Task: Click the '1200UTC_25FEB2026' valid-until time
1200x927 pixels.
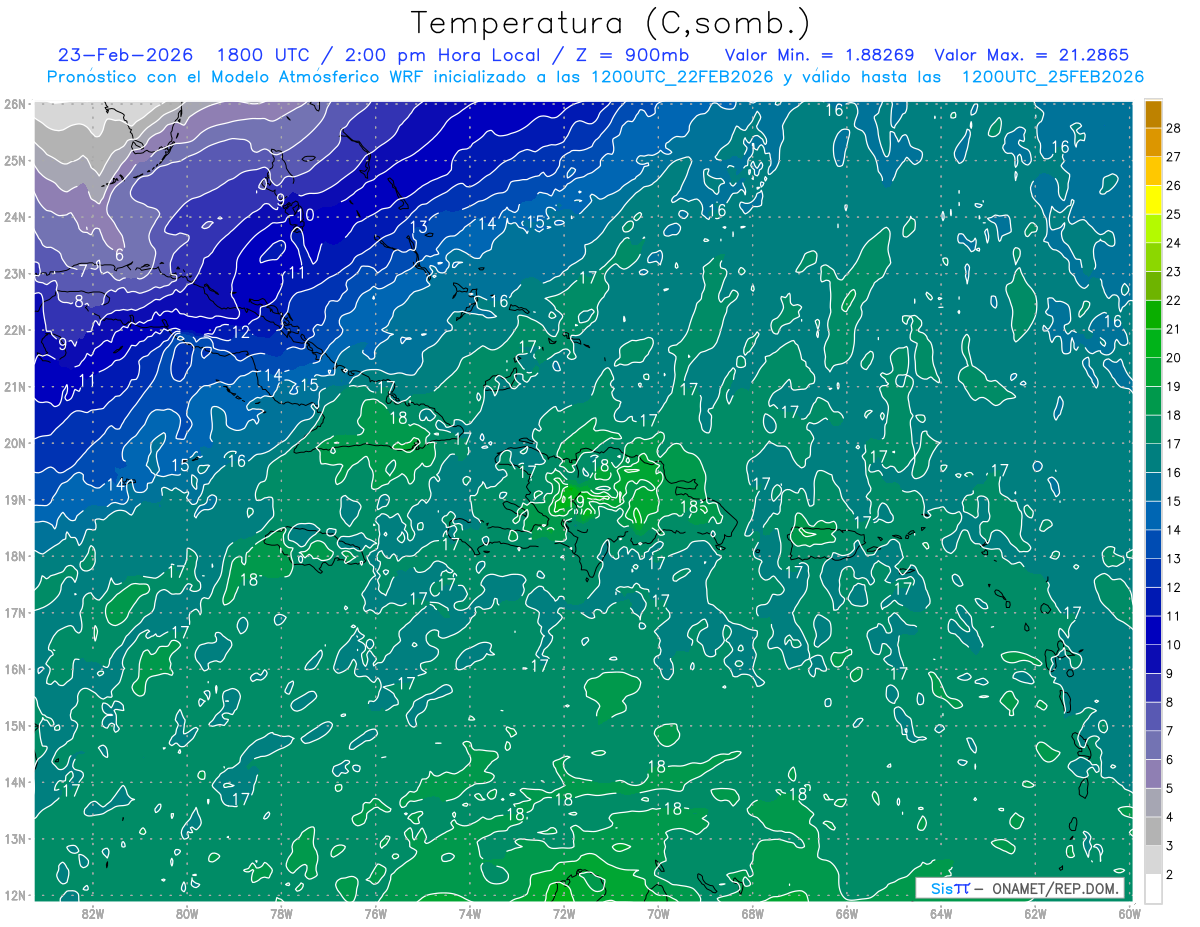Action: coord(1053,77)
